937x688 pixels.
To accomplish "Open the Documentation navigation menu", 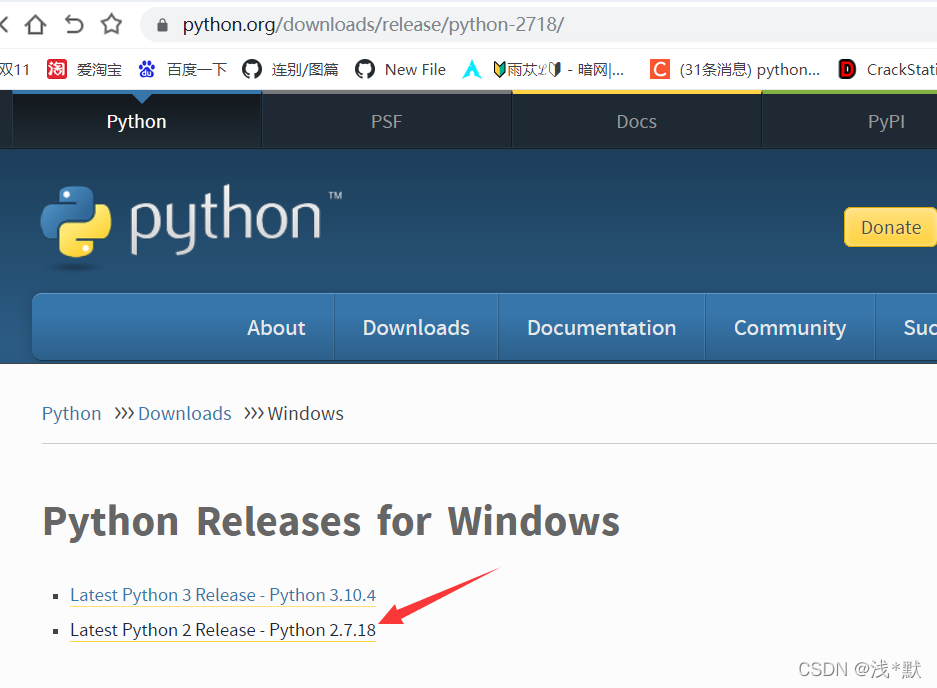I will [601, 328].
